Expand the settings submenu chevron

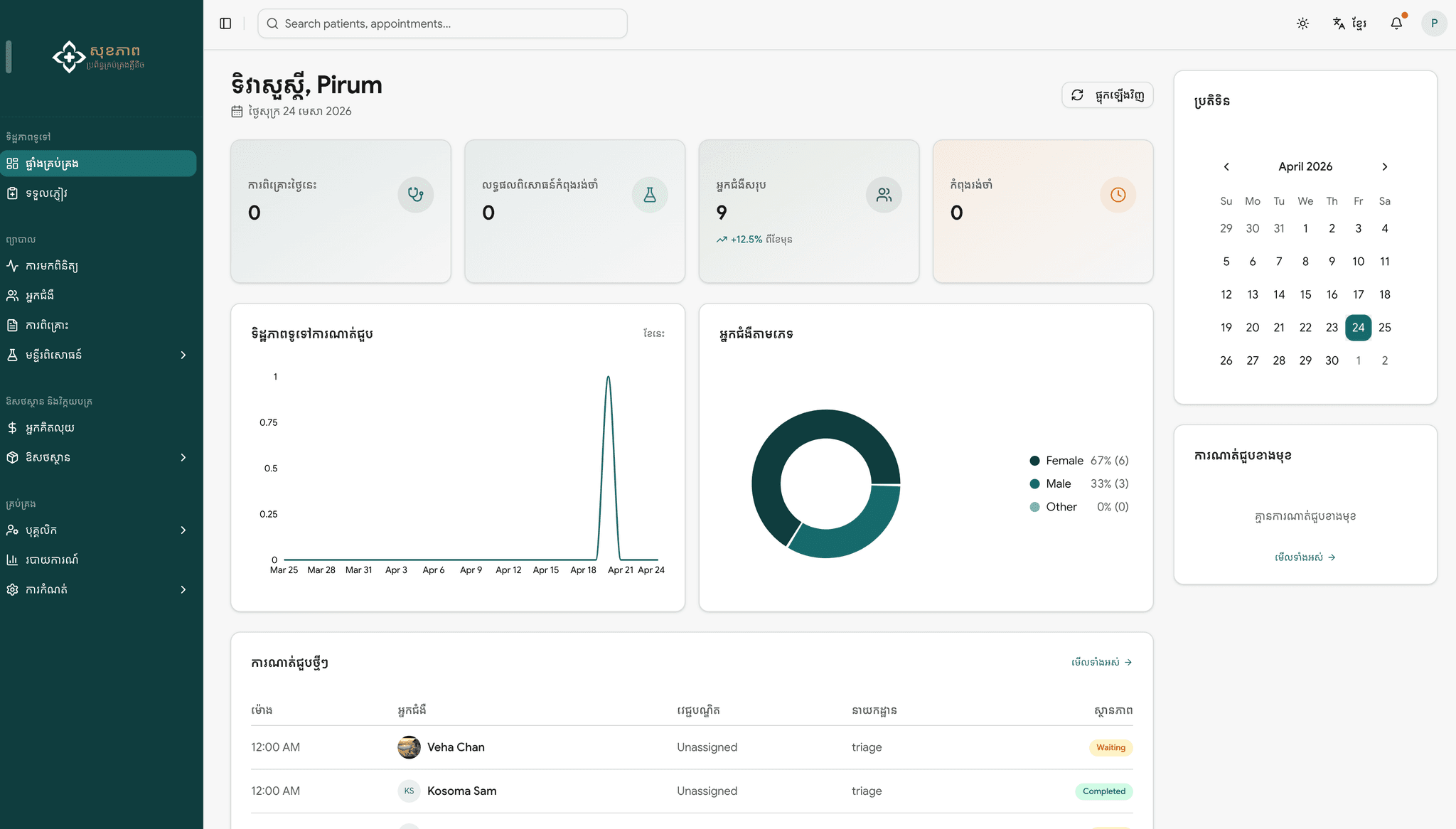[x=183, y=589]
